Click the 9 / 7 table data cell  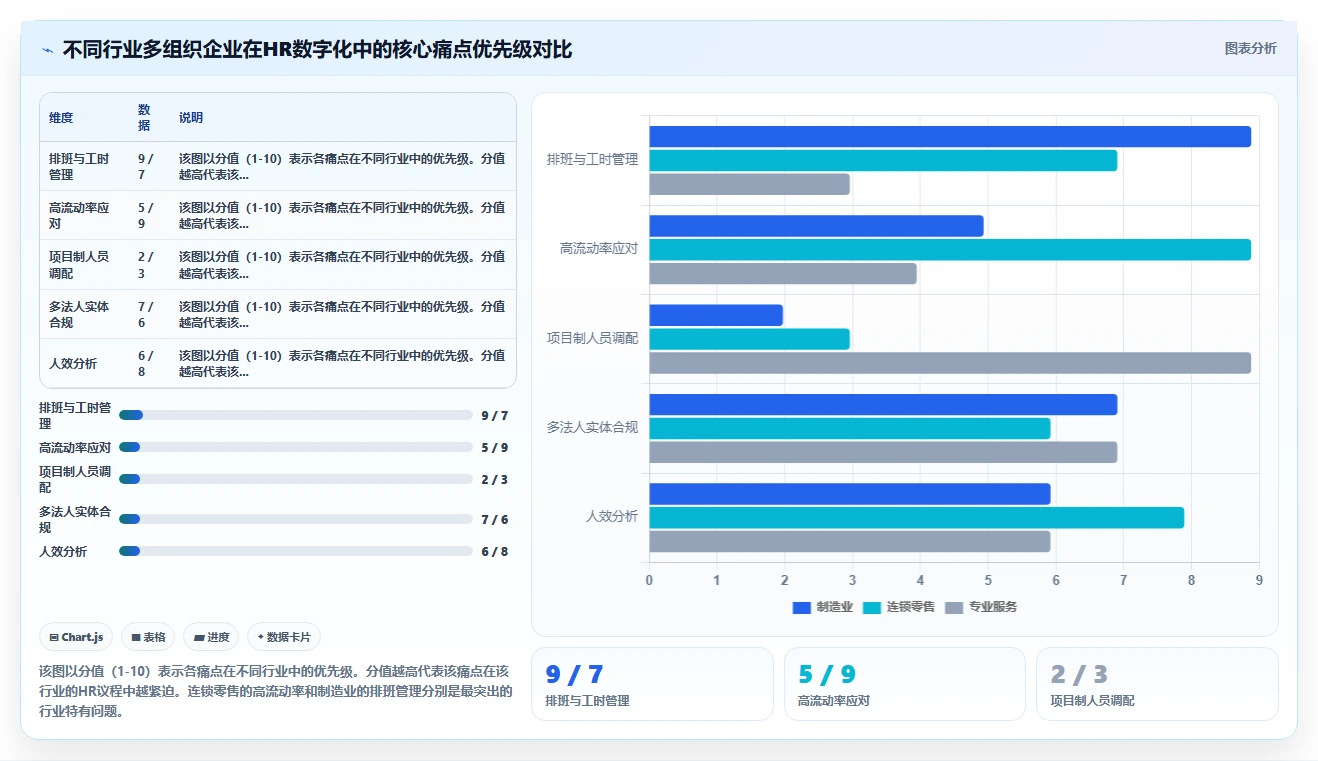pyautogui.click(x=146, y=166)
